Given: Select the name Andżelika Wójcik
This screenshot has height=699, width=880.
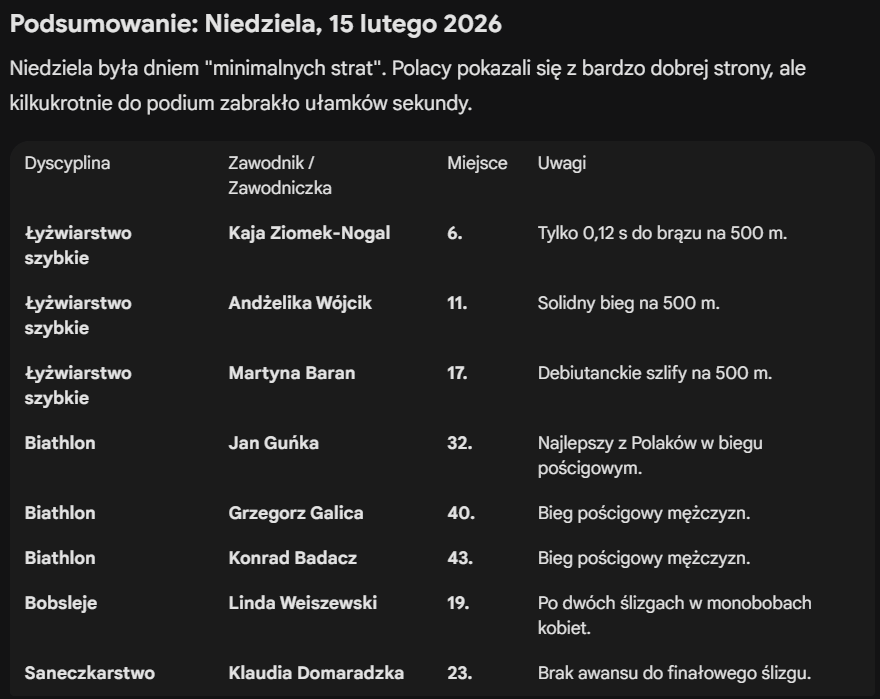Looking at the screenshot, I should (x=300, y=303).
